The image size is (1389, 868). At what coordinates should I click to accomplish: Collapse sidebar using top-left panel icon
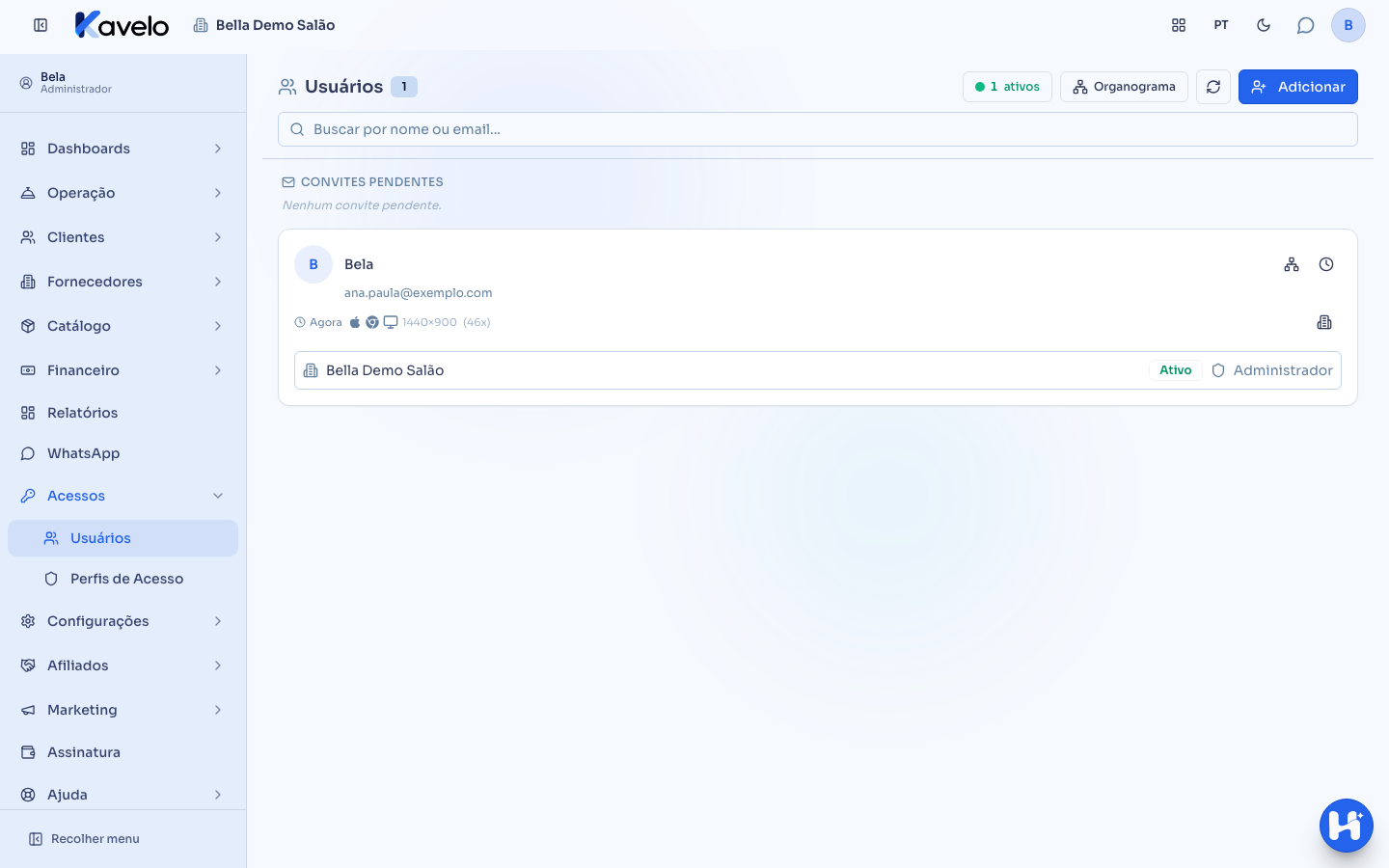point(41,25)
